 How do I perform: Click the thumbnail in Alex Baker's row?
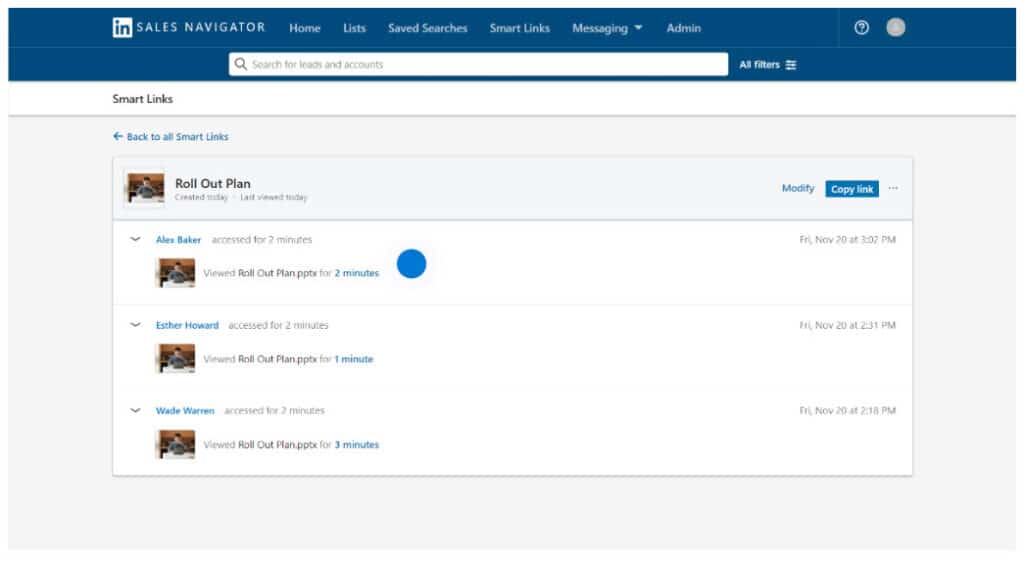pos(176,273)
